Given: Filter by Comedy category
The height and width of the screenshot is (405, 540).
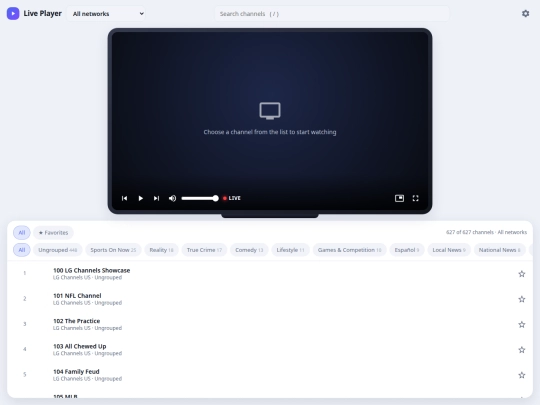Looking at the screenshot, I should (249, 250).
